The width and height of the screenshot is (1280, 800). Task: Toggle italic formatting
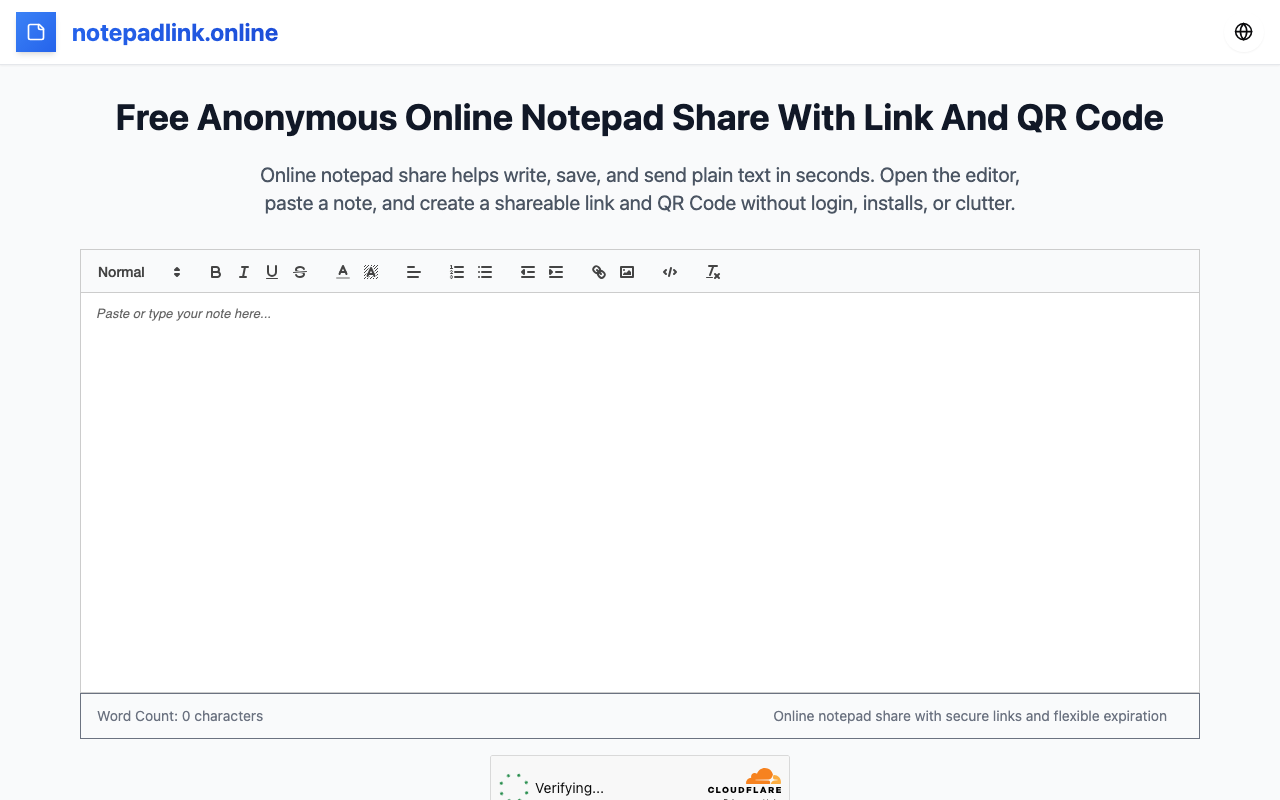pyautogui.click(x=243, y=272)
